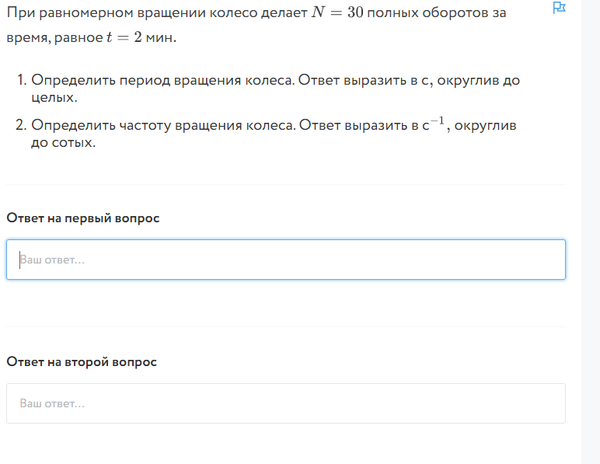Image resolution: width=600 pixels, height=464 pixels.
Task: Click the word 'целых' in question 1
Action: click(54, 98)
